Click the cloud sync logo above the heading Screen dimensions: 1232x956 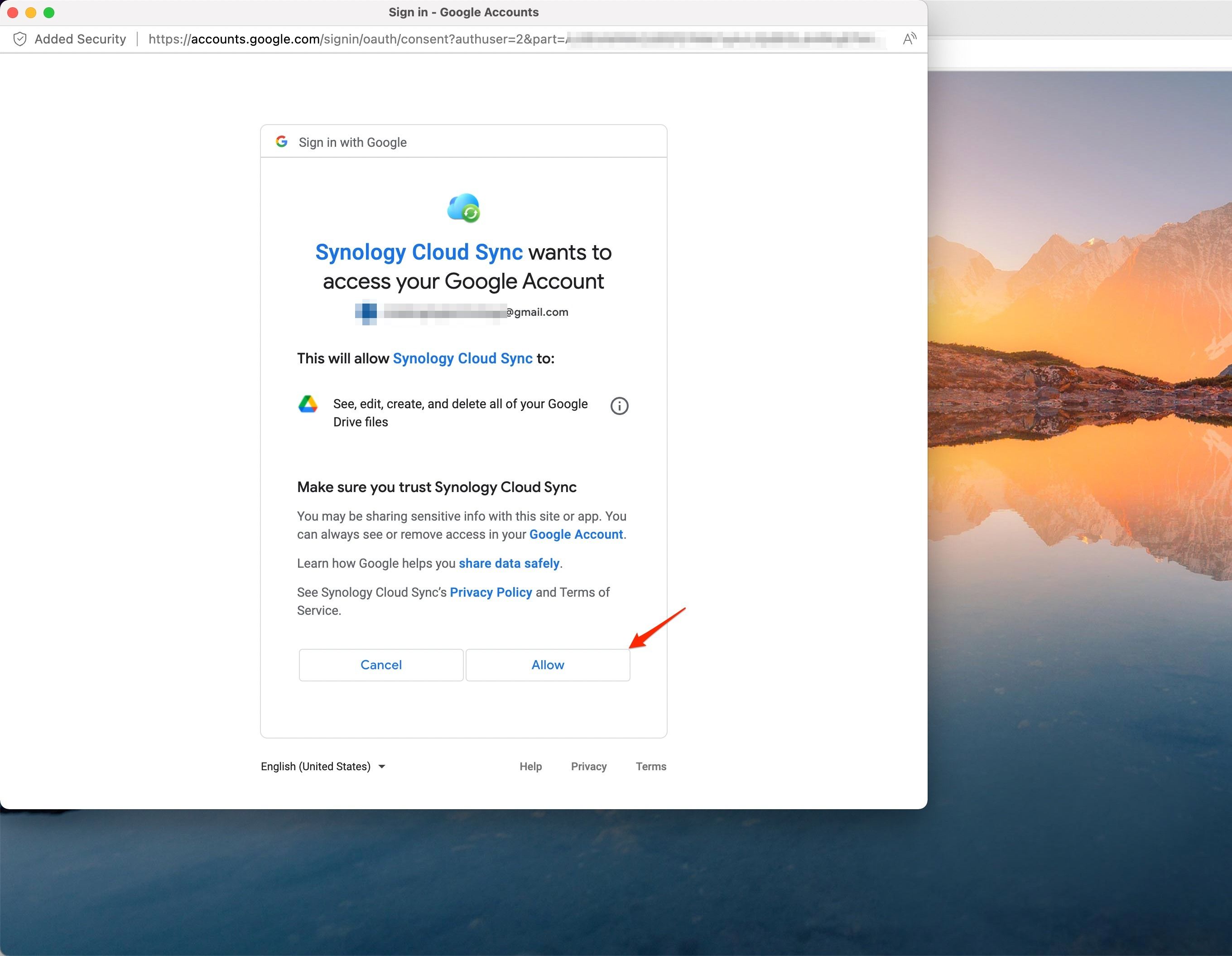[464, 208]
